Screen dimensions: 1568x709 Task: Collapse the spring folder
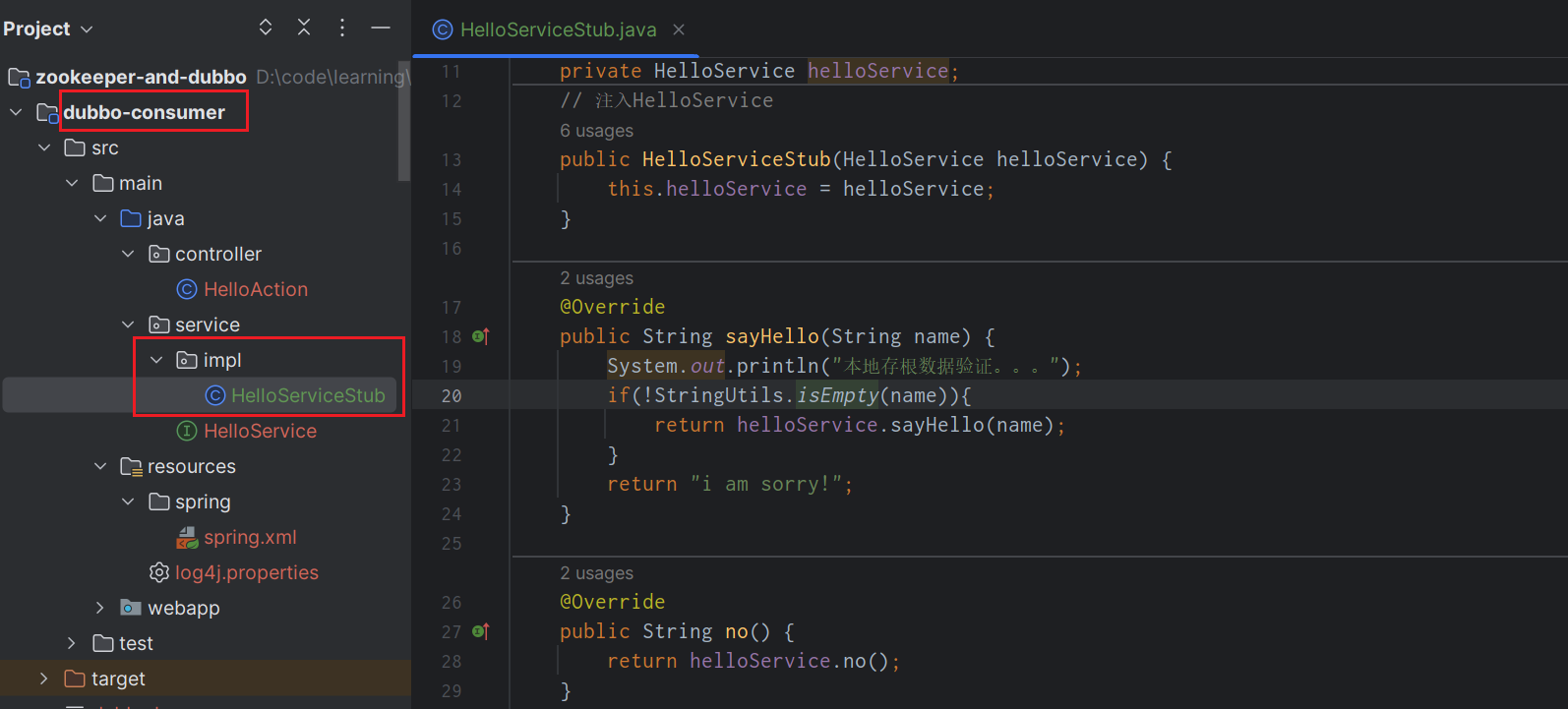[128, 502]
